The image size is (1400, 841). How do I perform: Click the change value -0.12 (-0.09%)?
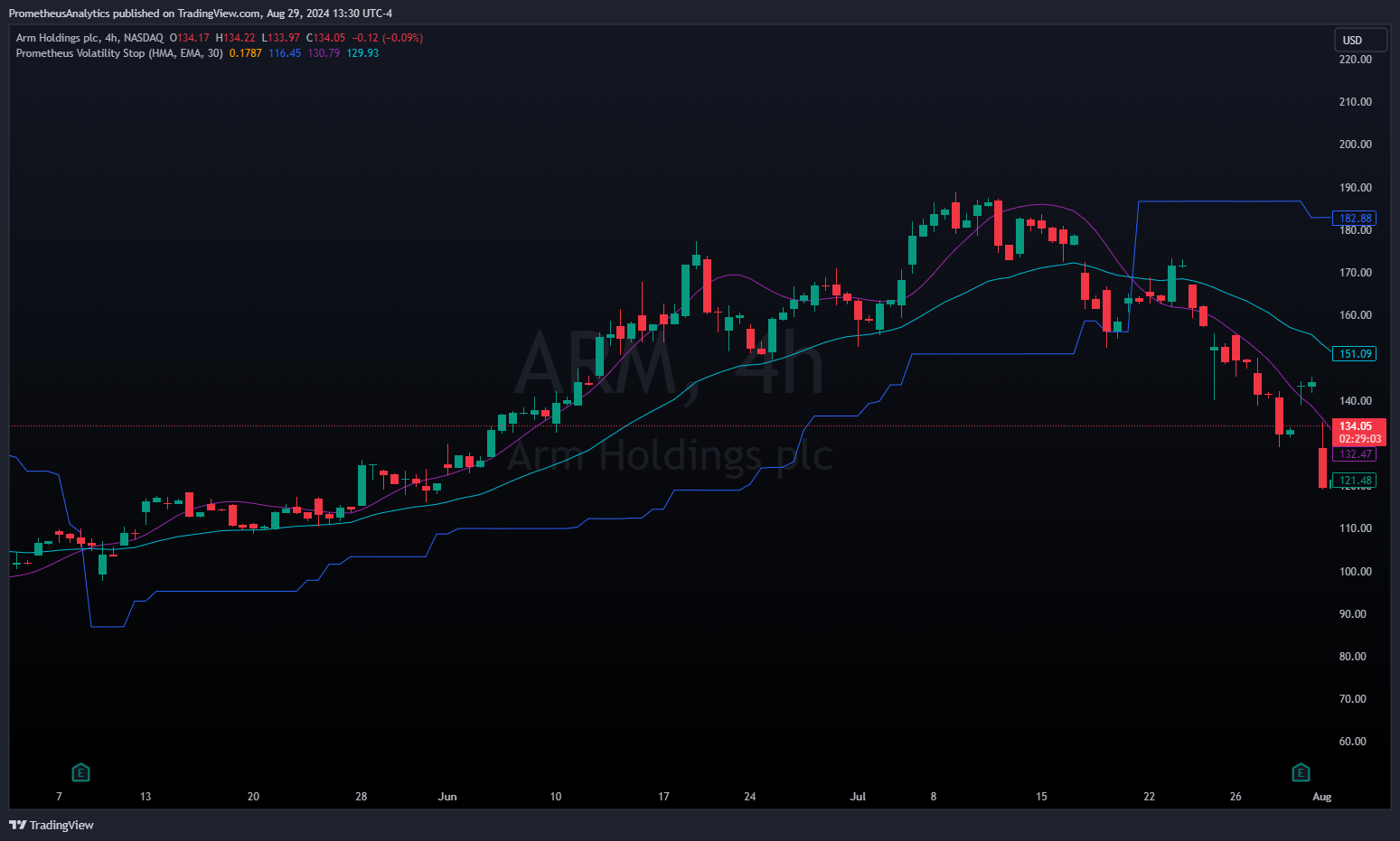(387, 38)
